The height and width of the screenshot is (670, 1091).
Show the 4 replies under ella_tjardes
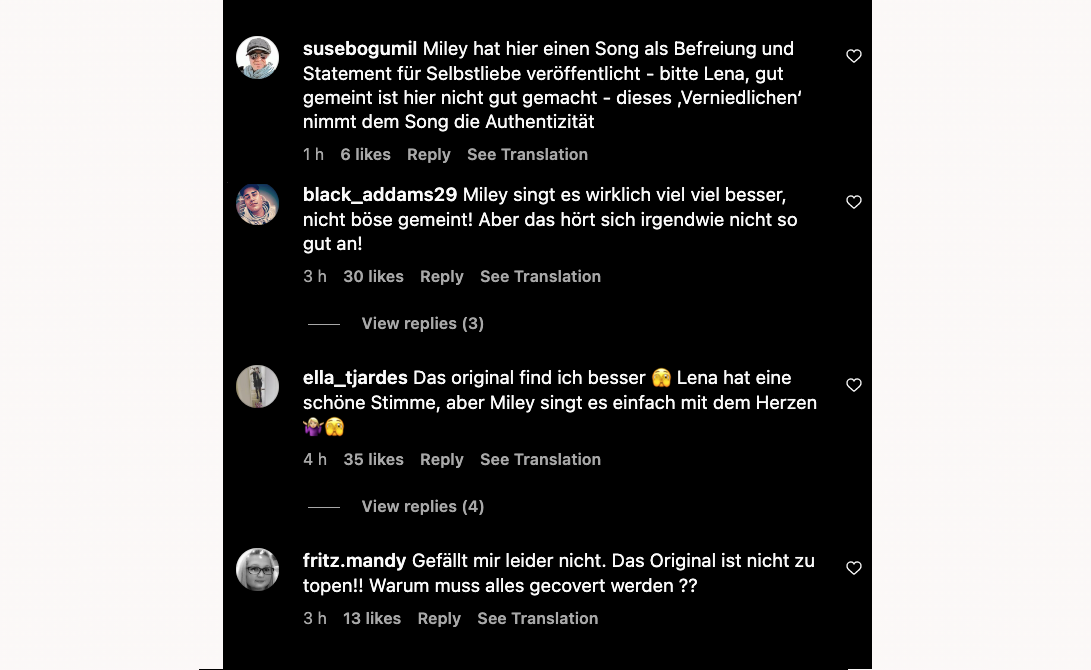422,506
